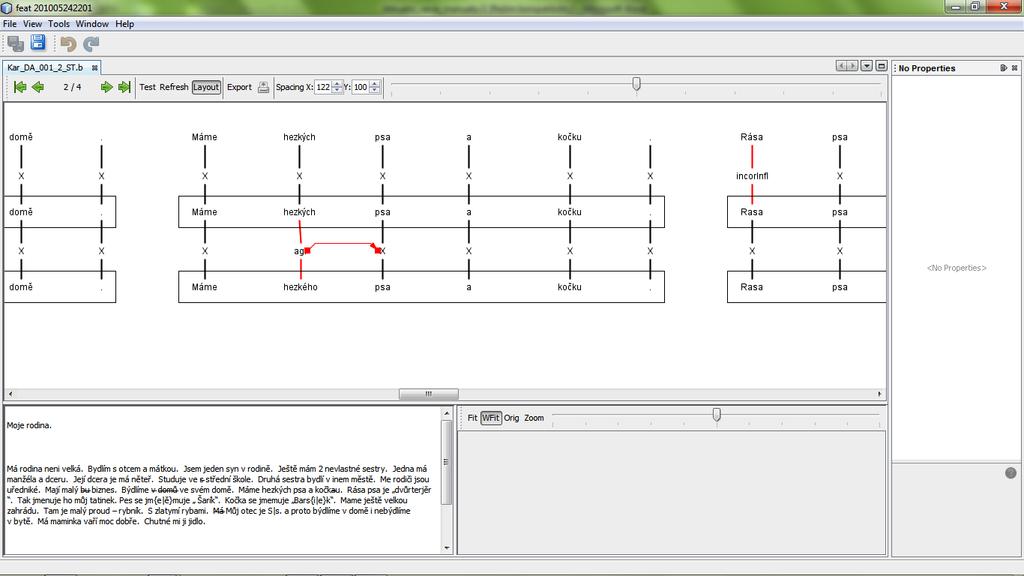Close the Kar_DA_001_2_ST.b tab

point(95,67)
